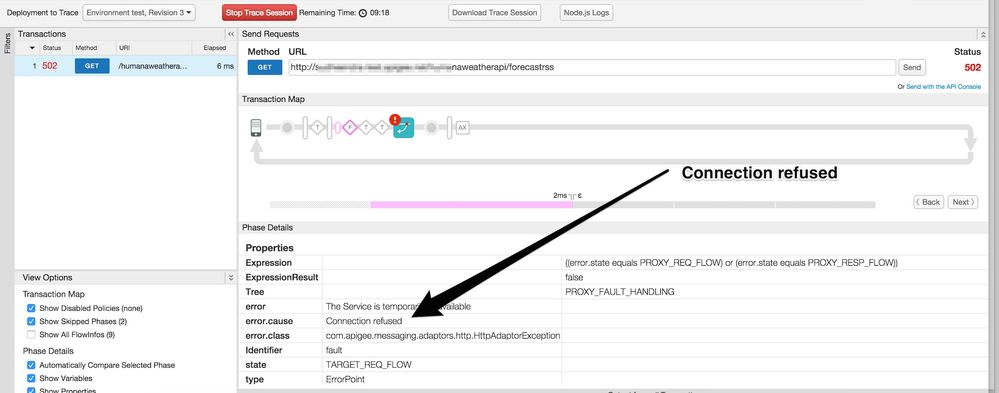Screen dimensions: 999x393
Task: Click the small pink oval before the F diamond
Action: [x=337, y=127]
